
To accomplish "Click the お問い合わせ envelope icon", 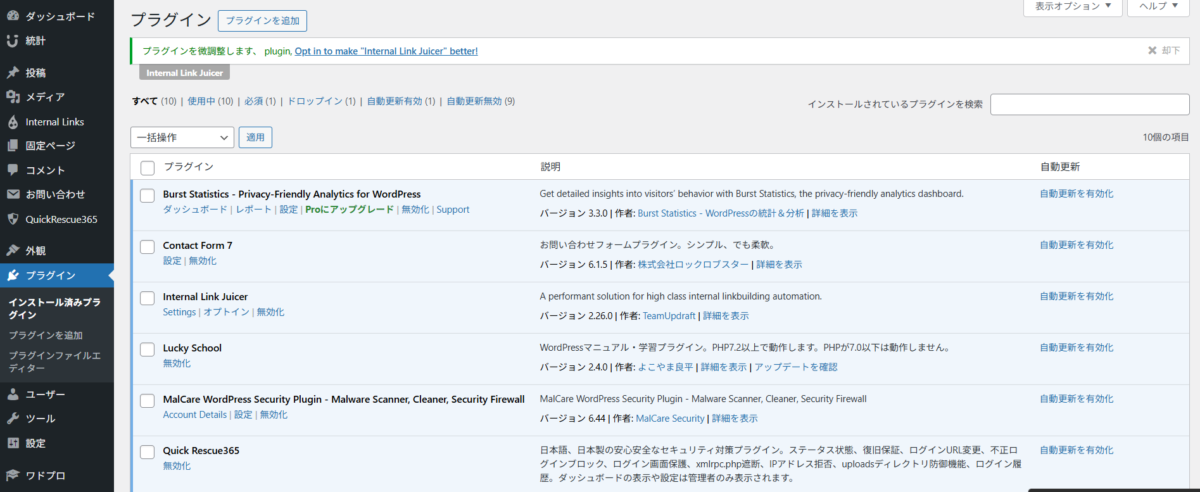I will coord(12,194).
